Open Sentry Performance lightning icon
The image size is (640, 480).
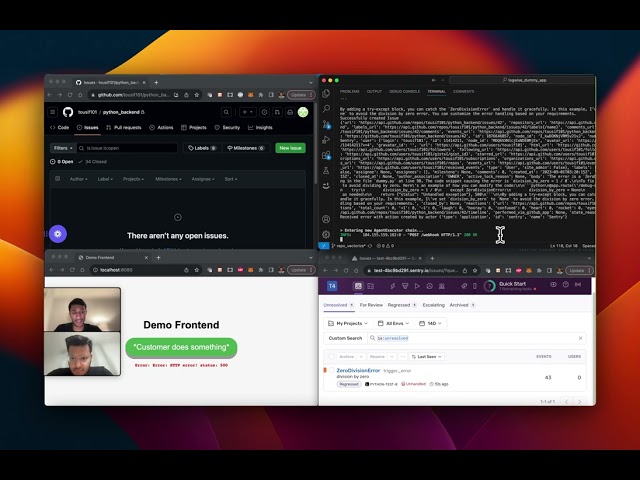point(393,286)
